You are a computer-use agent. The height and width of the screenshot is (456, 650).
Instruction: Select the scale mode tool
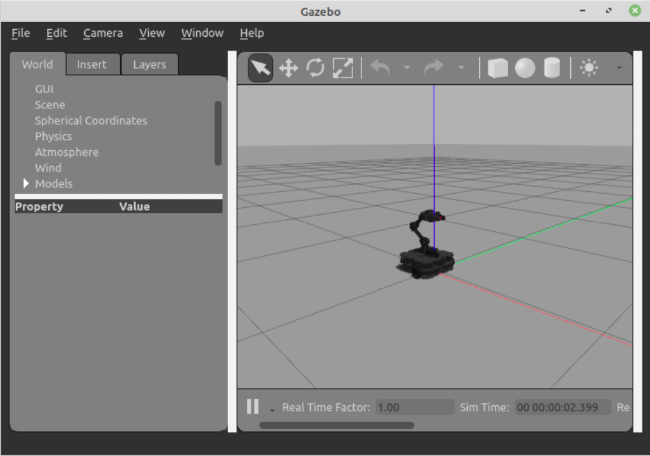click(x=343, y=68)
